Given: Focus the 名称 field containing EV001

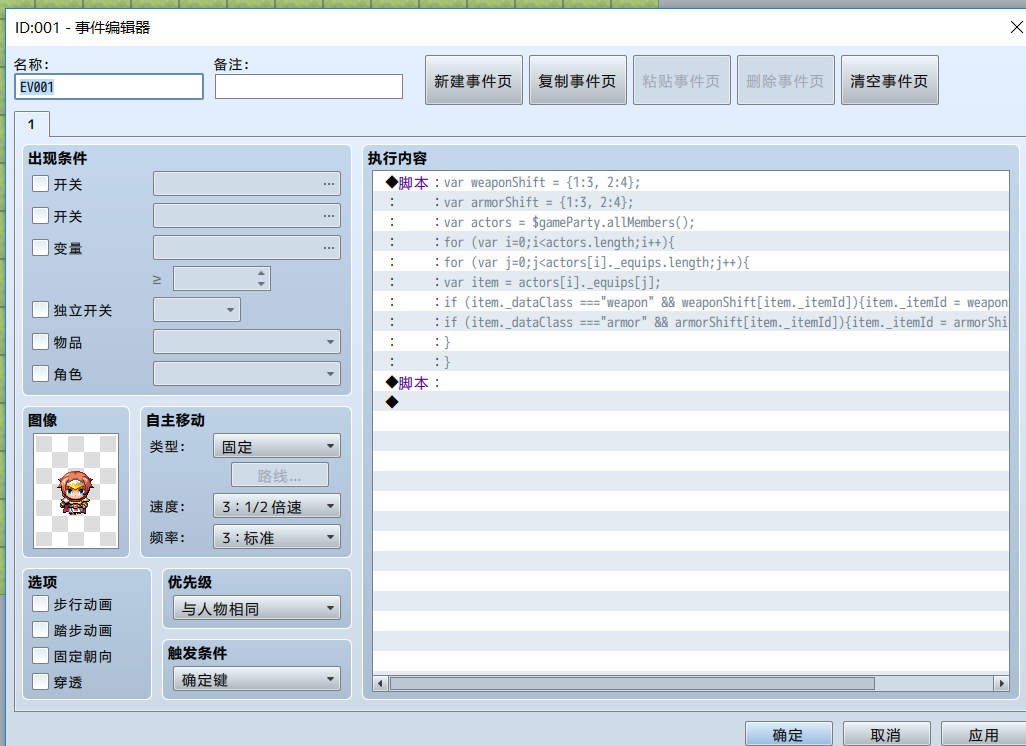Looking at the screenshot, I should tap(109, 86).
